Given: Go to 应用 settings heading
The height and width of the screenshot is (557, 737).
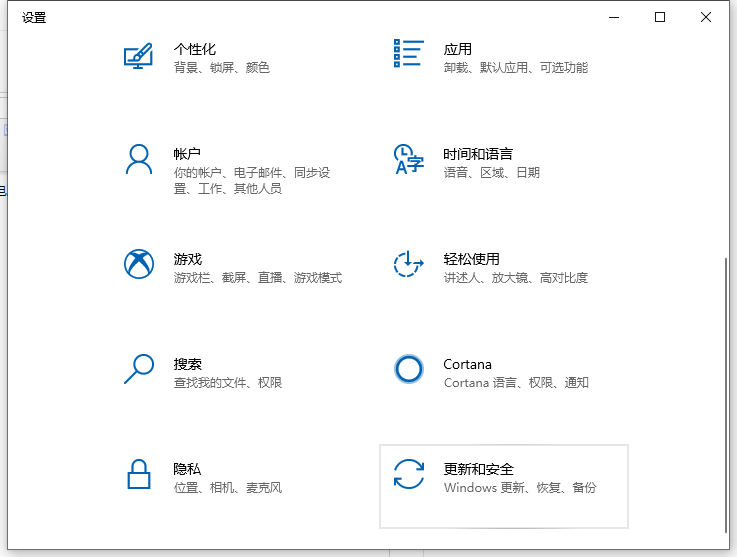Looking at the screenshot, I should tap(457, 49).
